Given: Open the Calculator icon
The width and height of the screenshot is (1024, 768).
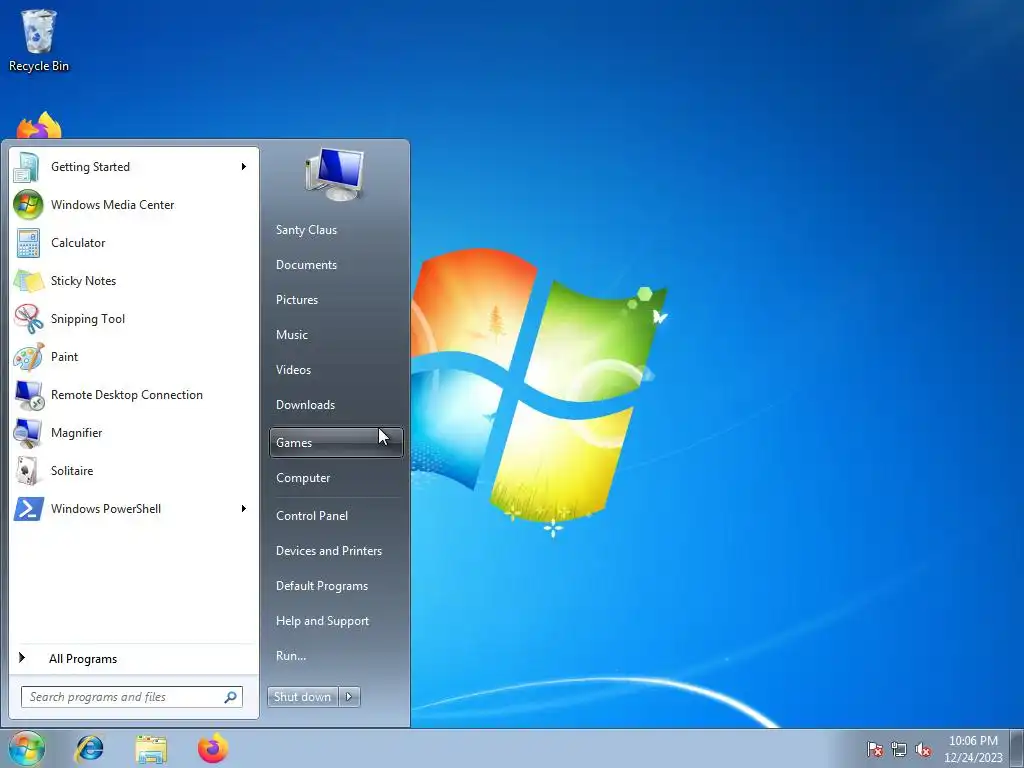Looking at the screenshot, I should pos(28,243).
